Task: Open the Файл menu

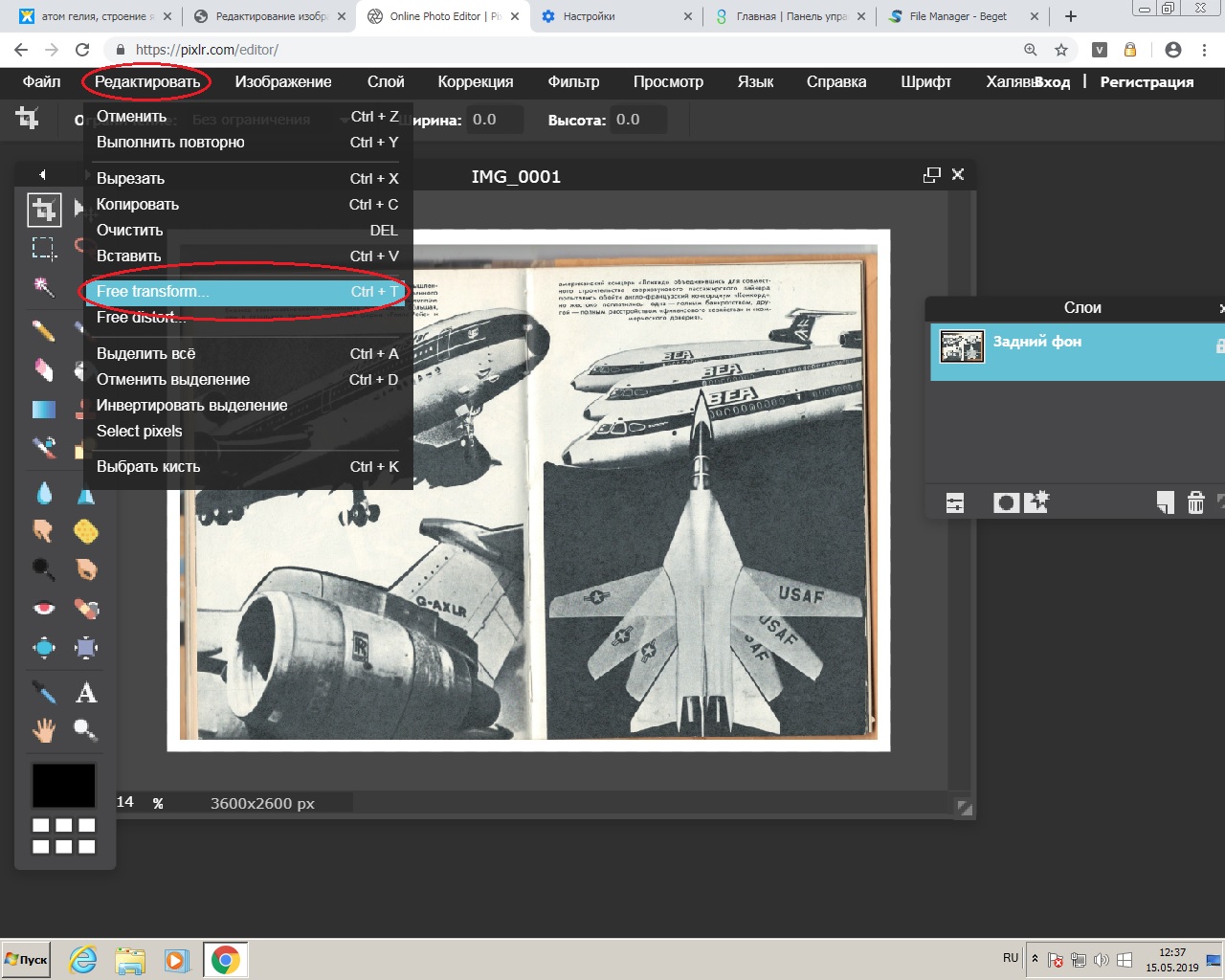Action: tap(41, 82)
